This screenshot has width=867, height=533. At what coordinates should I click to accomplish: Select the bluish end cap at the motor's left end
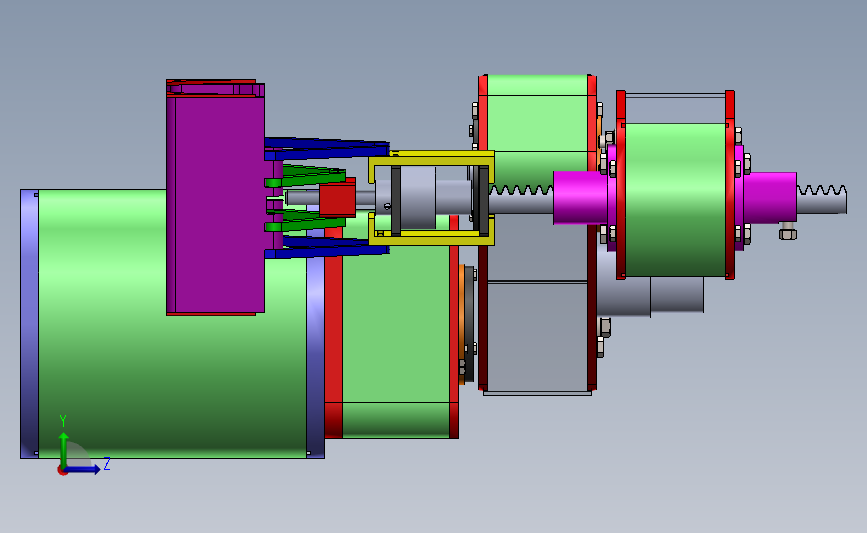[x=29, y=324]
